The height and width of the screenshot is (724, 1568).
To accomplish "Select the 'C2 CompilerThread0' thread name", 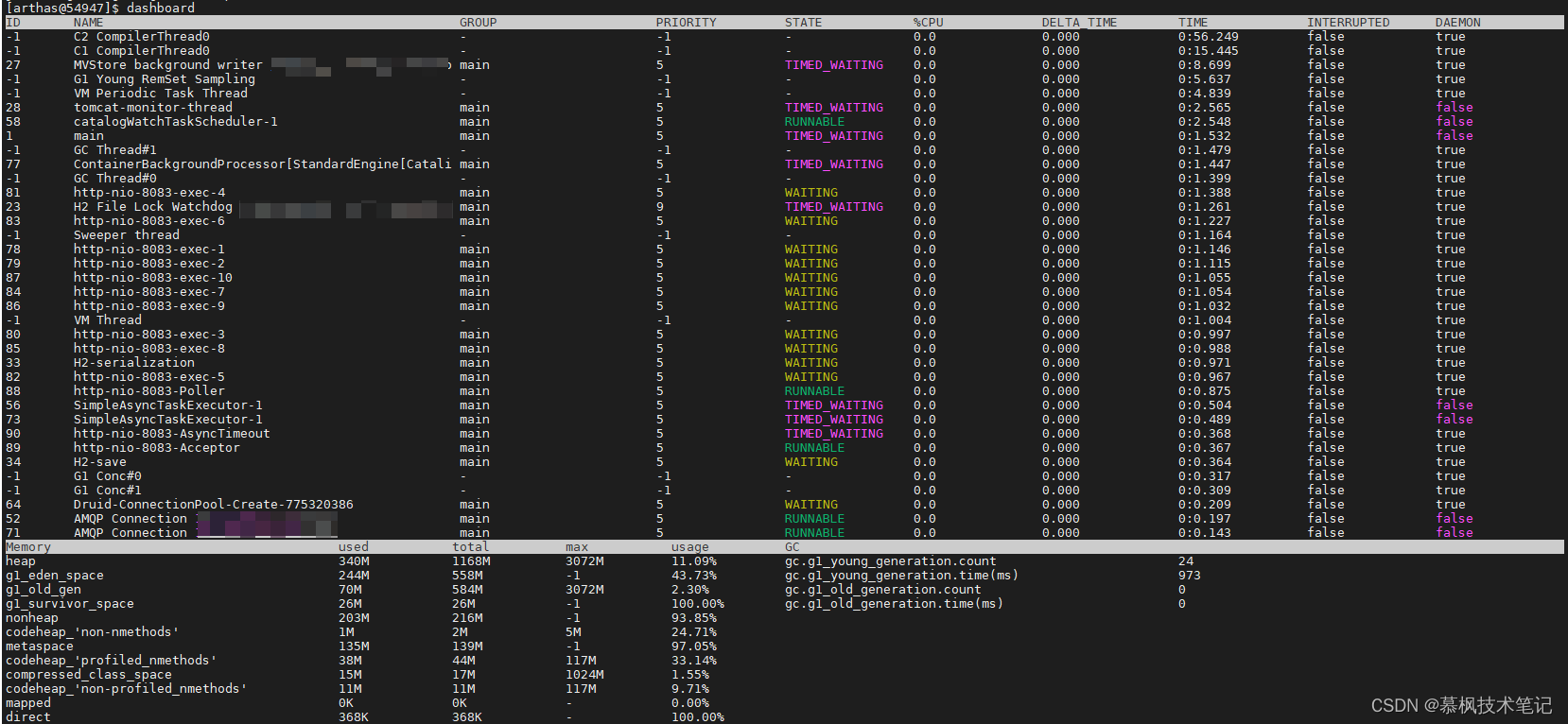I will tap(142, 37).
